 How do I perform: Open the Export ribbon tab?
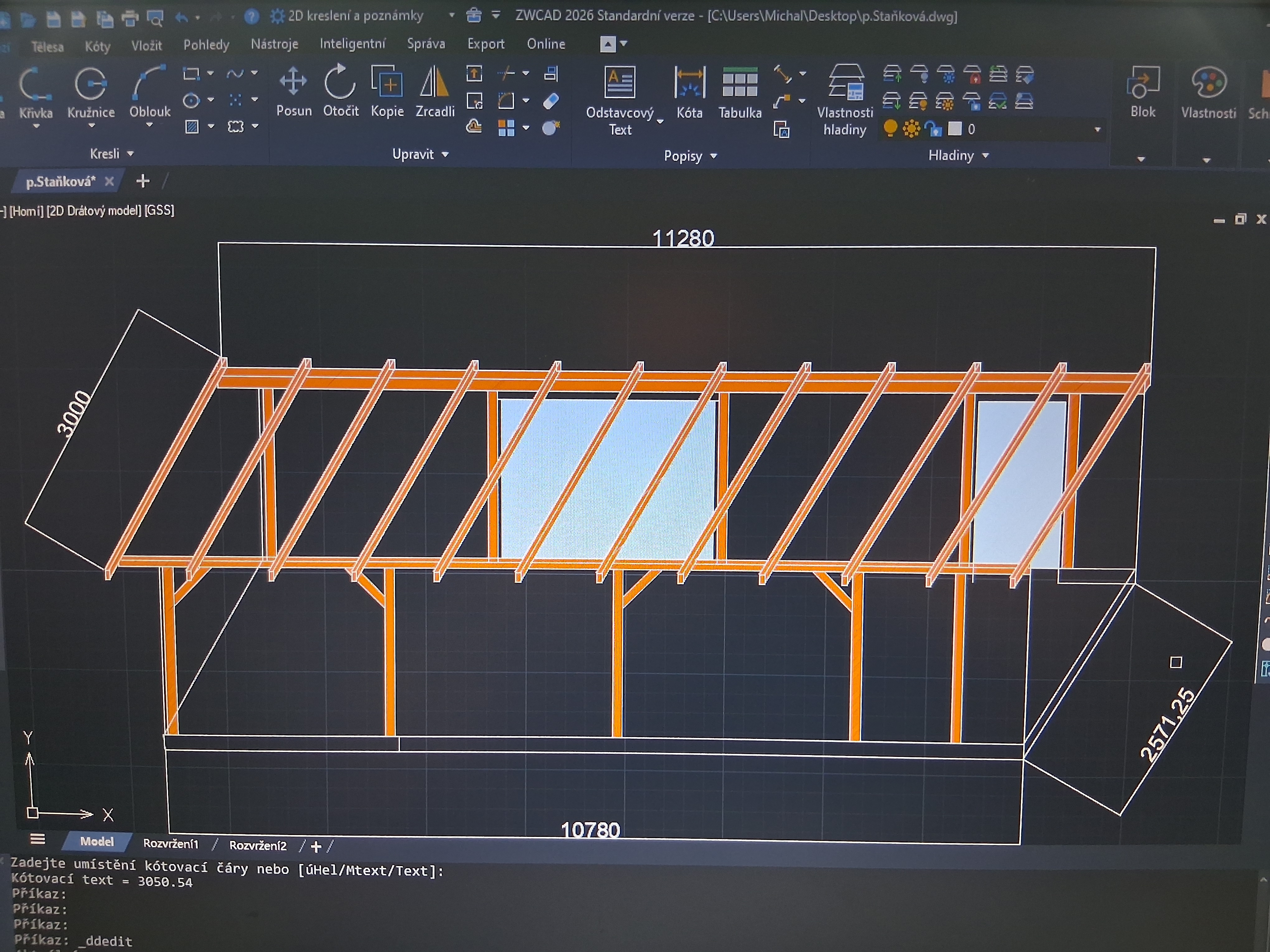486,44
